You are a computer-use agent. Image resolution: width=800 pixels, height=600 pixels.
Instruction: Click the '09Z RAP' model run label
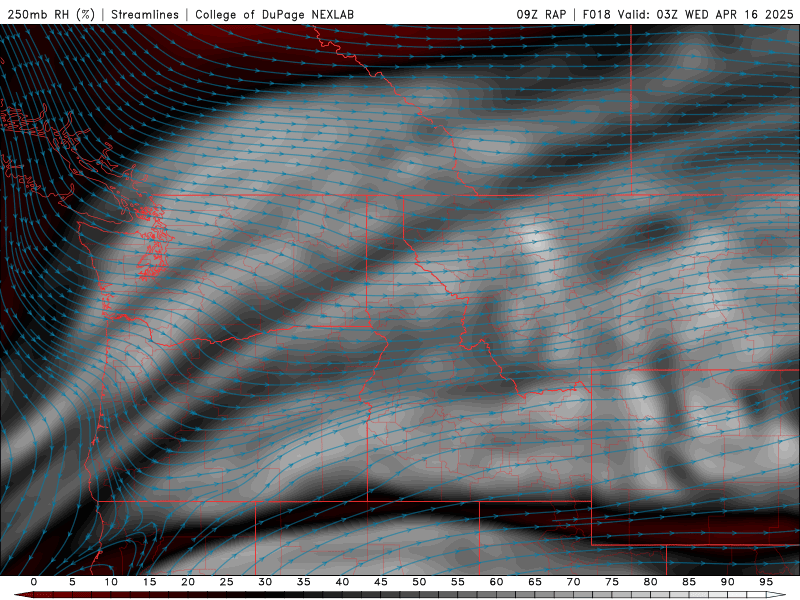(x=541, y=14)
